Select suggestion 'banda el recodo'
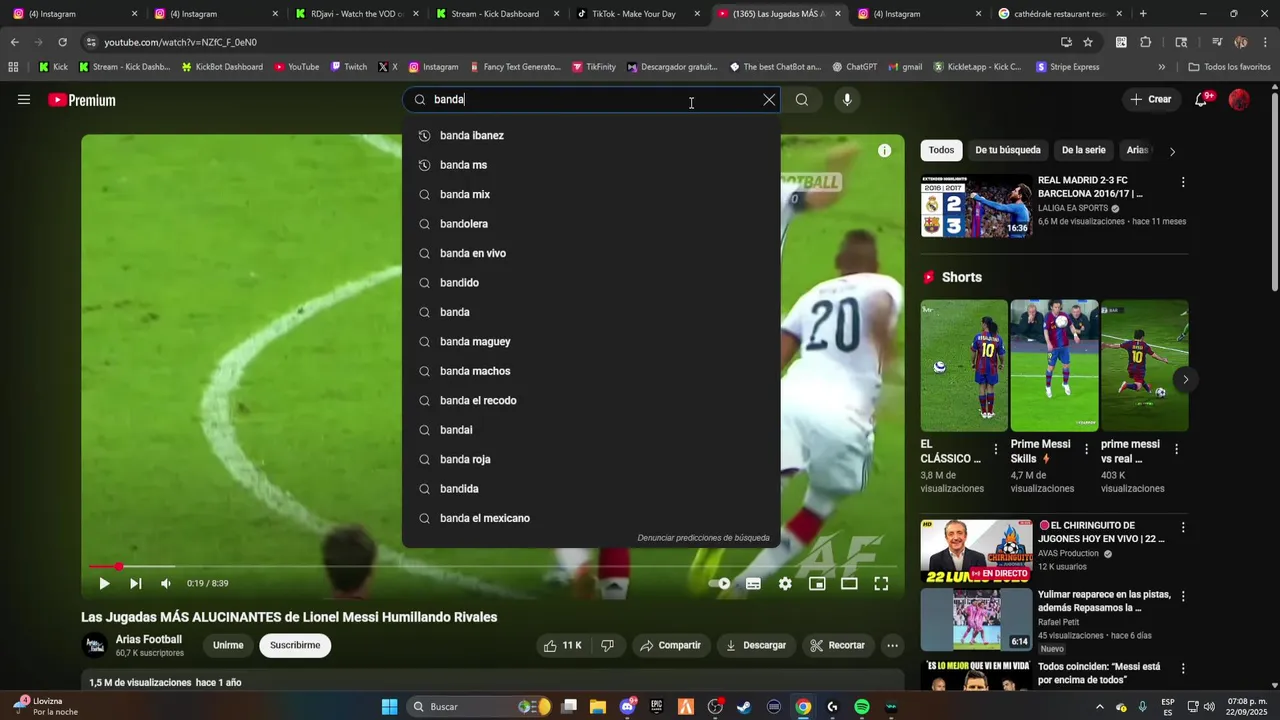The width and height of the screenshot is (1280, 720). [591, 401]
